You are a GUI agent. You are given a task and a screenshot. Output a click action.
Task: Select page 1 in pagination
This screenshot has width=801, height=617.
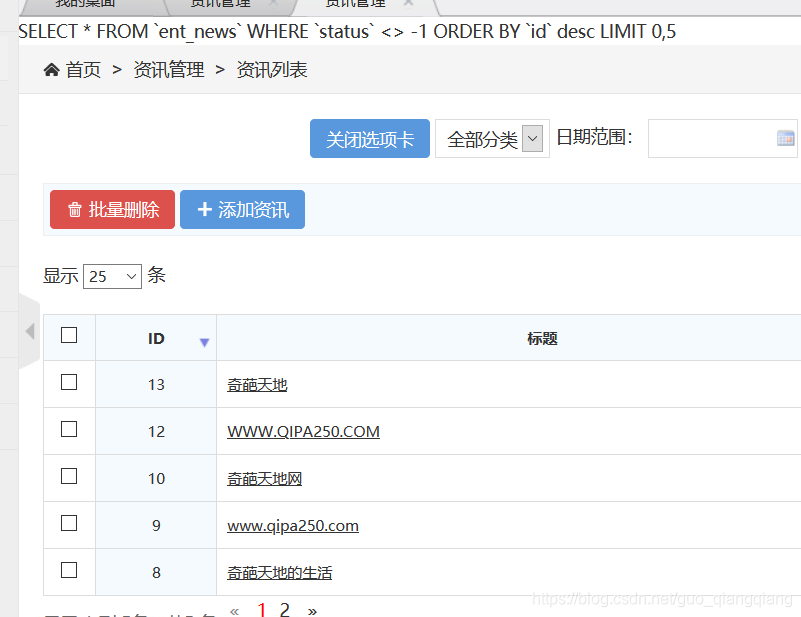coord(262,609)
